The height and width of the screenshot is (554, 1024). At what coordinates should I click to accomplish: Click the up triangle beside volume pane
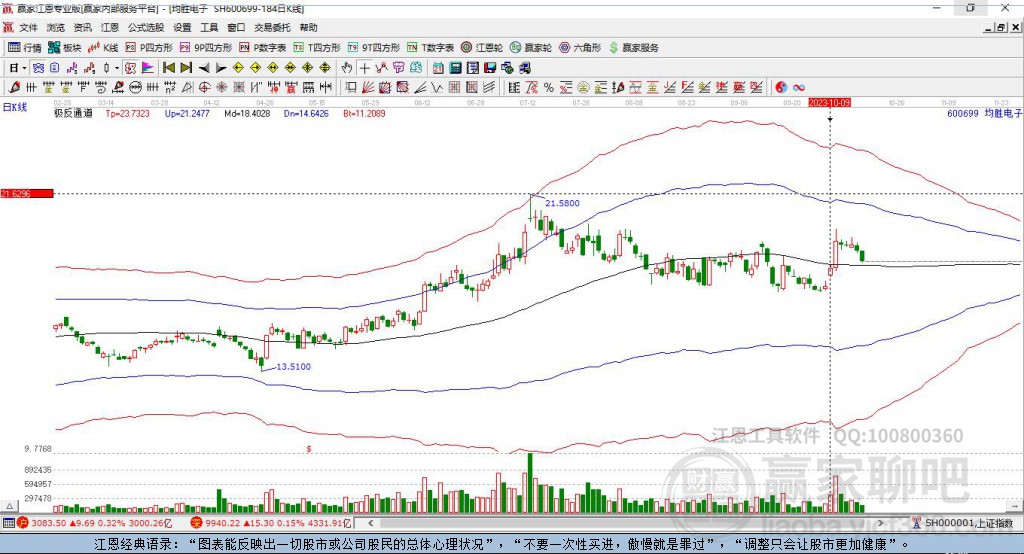coord(9,506)
